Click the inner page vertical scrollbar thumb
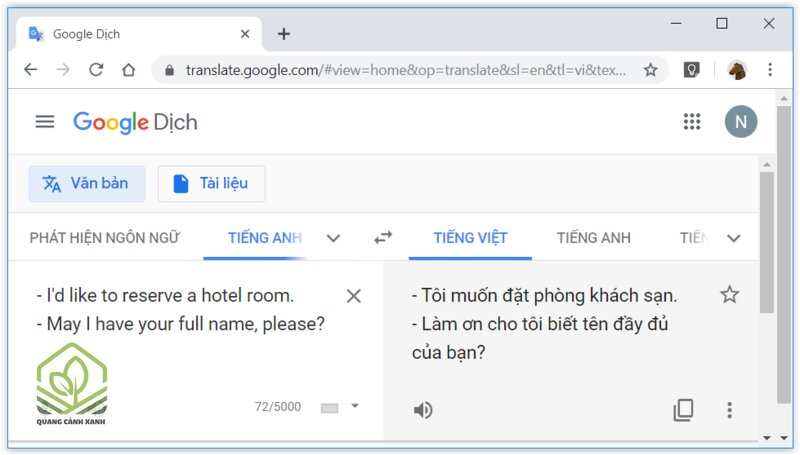This screenshot has width=800, height=455. point(766,242)
